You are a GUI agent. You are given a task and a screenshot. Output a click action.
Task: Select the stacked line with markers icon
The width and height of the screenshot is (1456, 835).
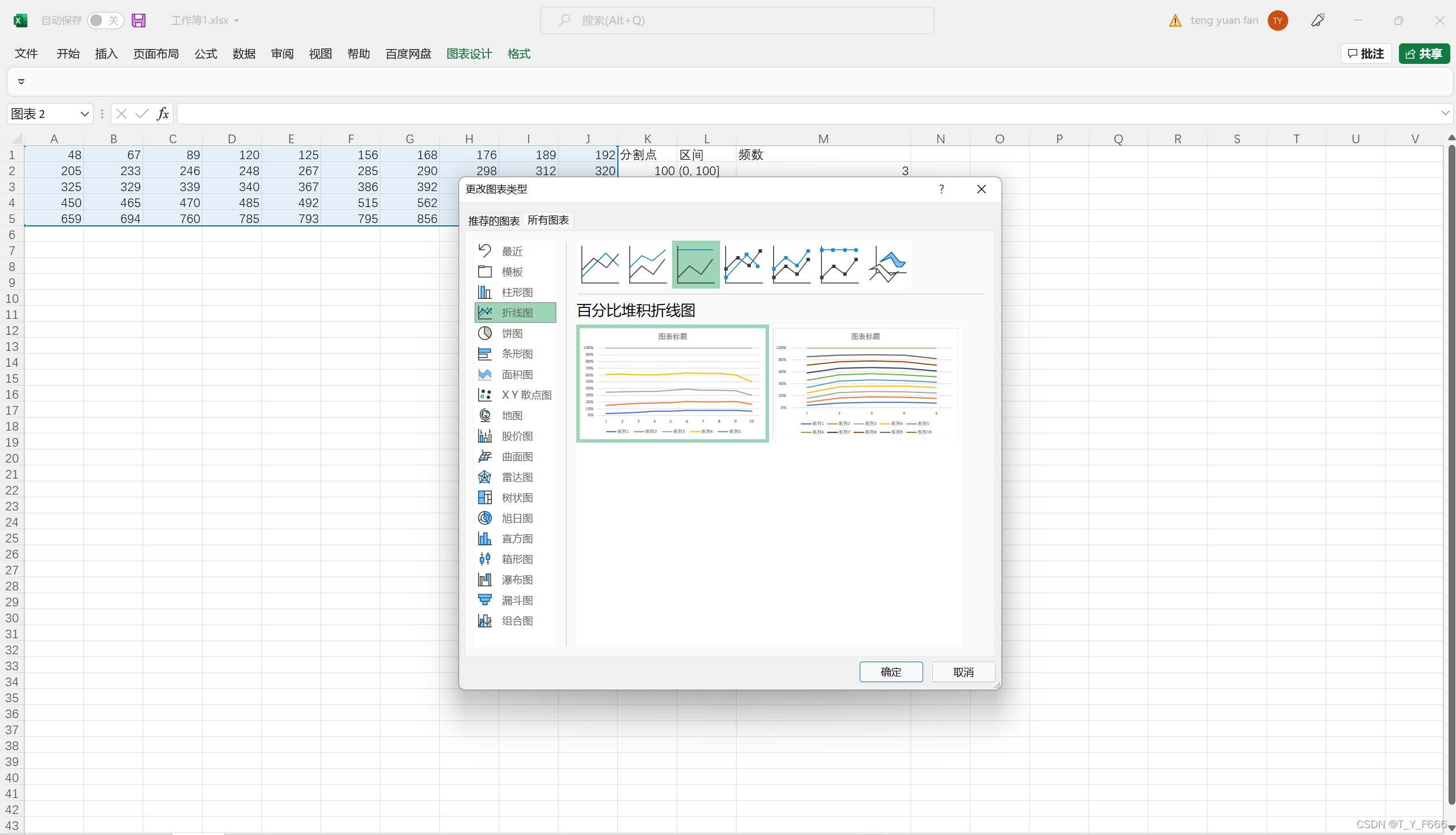(x=792, y=265)
